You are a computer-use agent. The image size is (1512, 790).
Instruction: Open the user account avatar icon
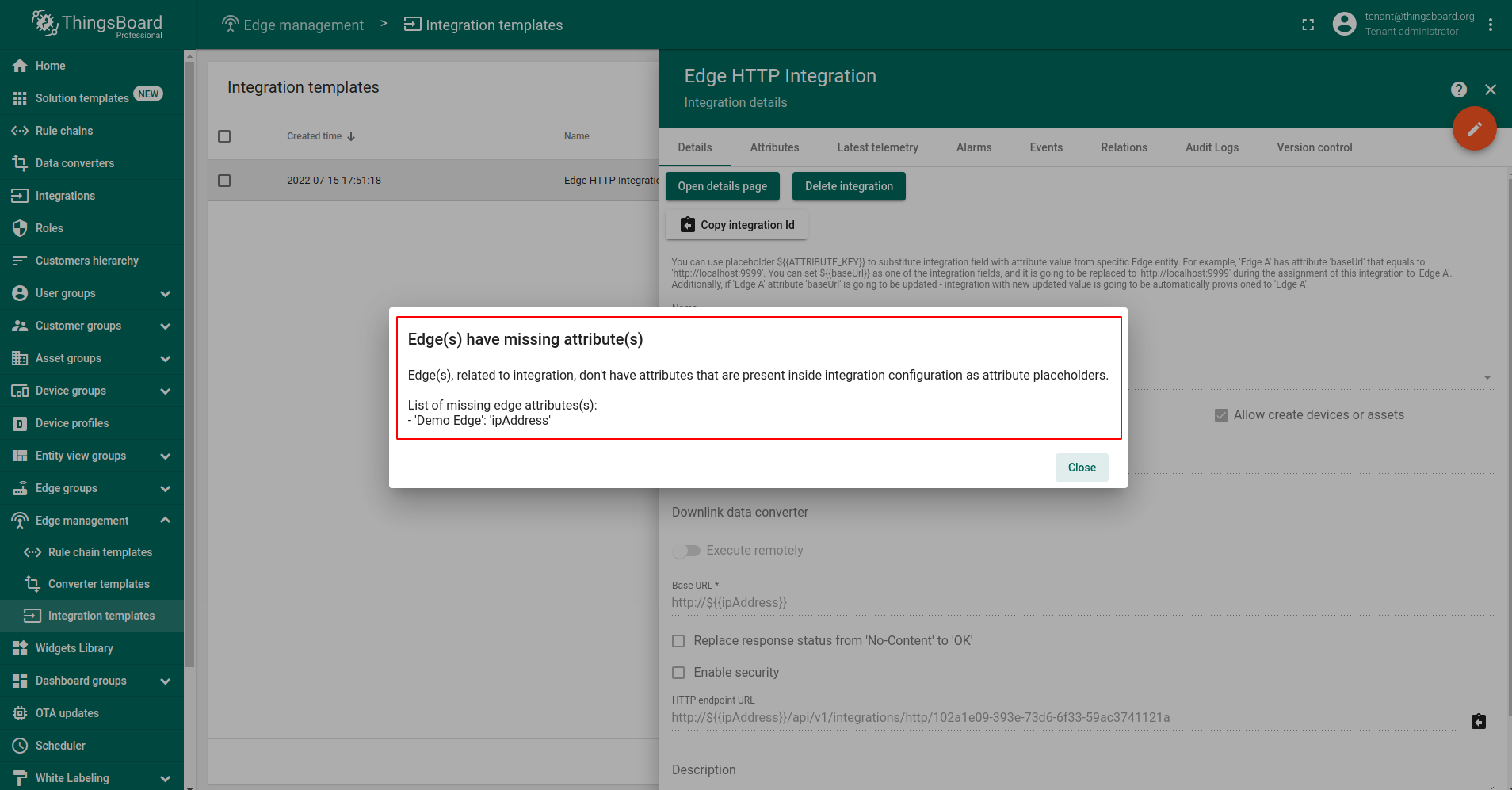tap(1344, 24)
